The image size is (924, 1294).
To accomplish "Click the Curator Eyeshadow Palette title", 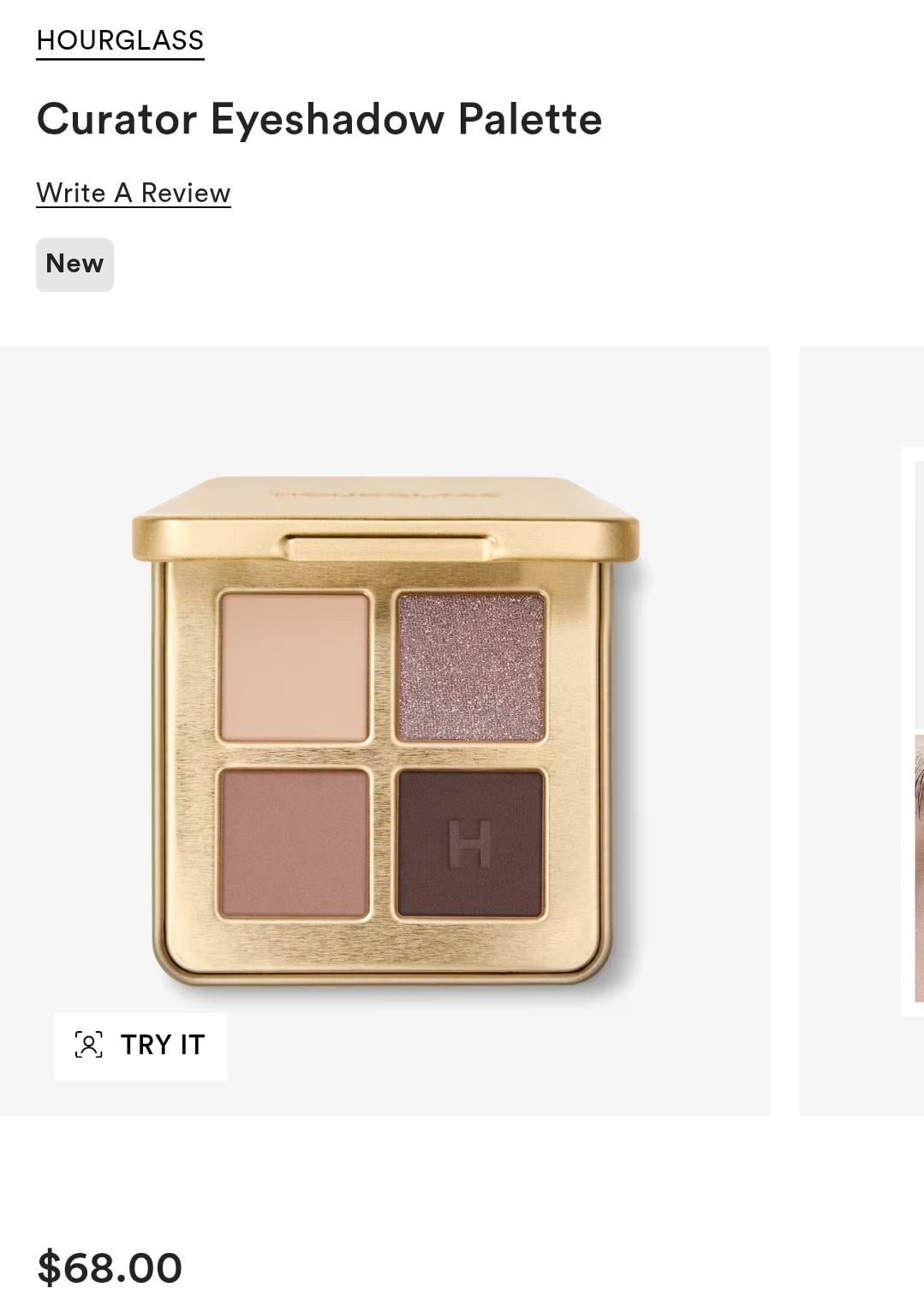I will pos(319,119).
